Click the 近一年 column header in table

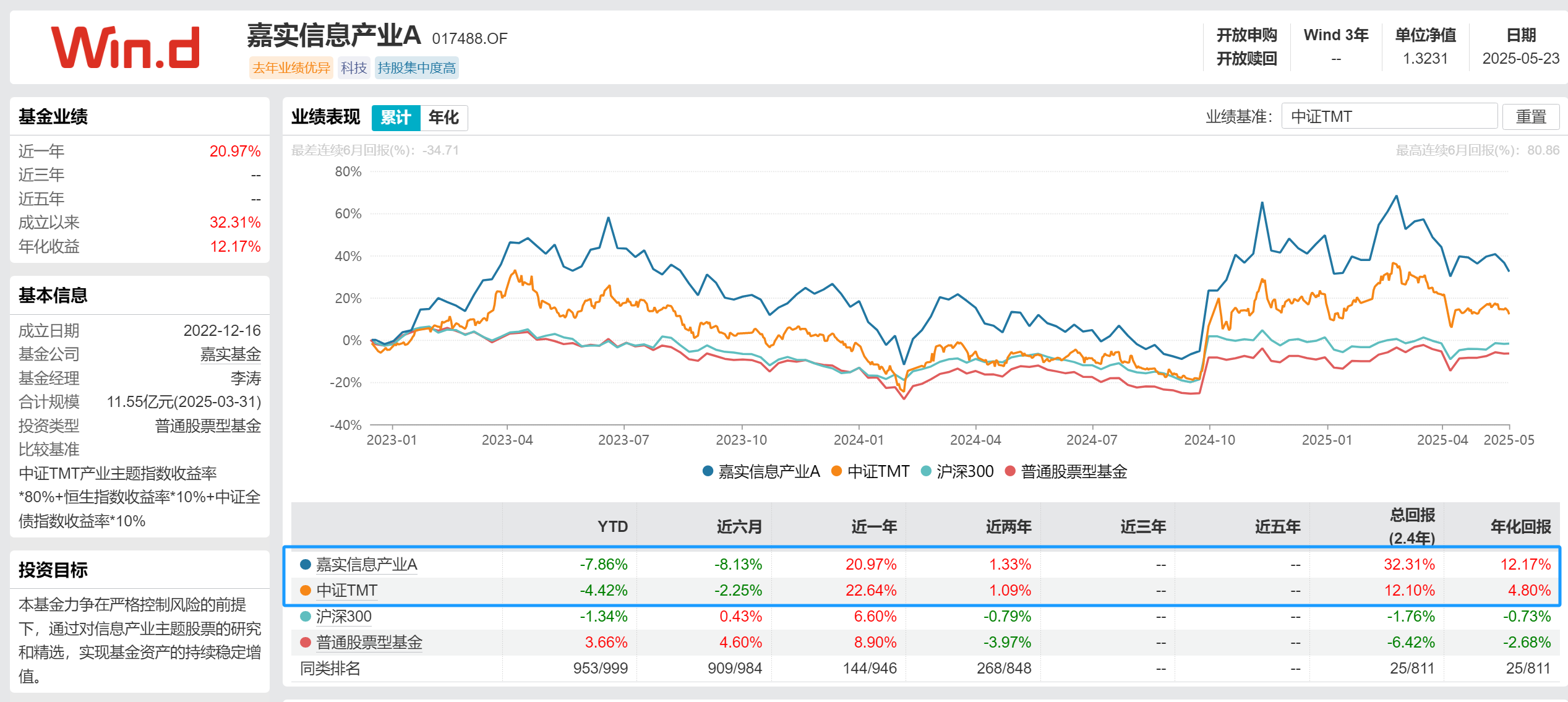tap(874, 526)
